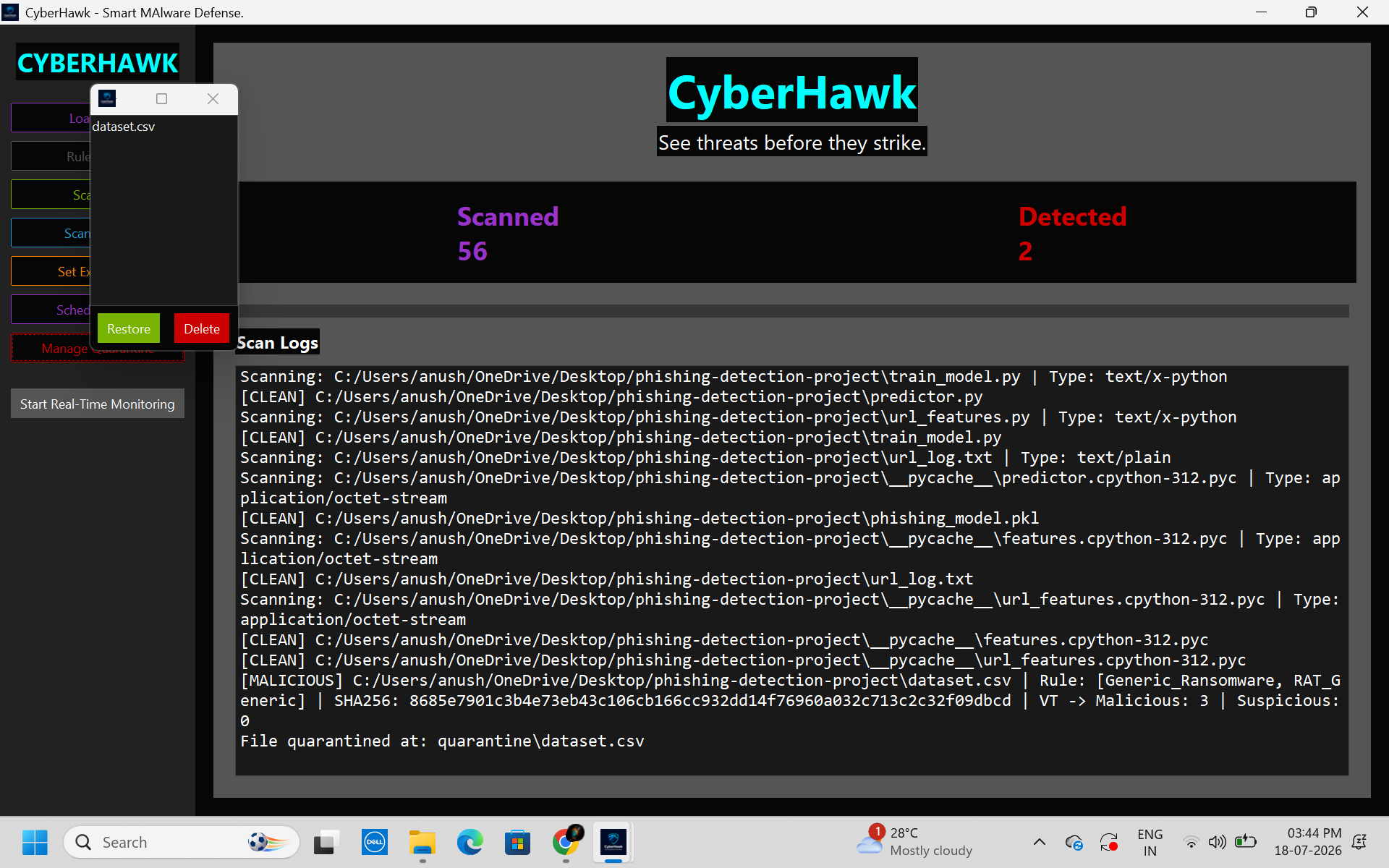Viewport: 1389px width, 868px height.
Task: Open Windows Start menu
Action: coord(35,842)
